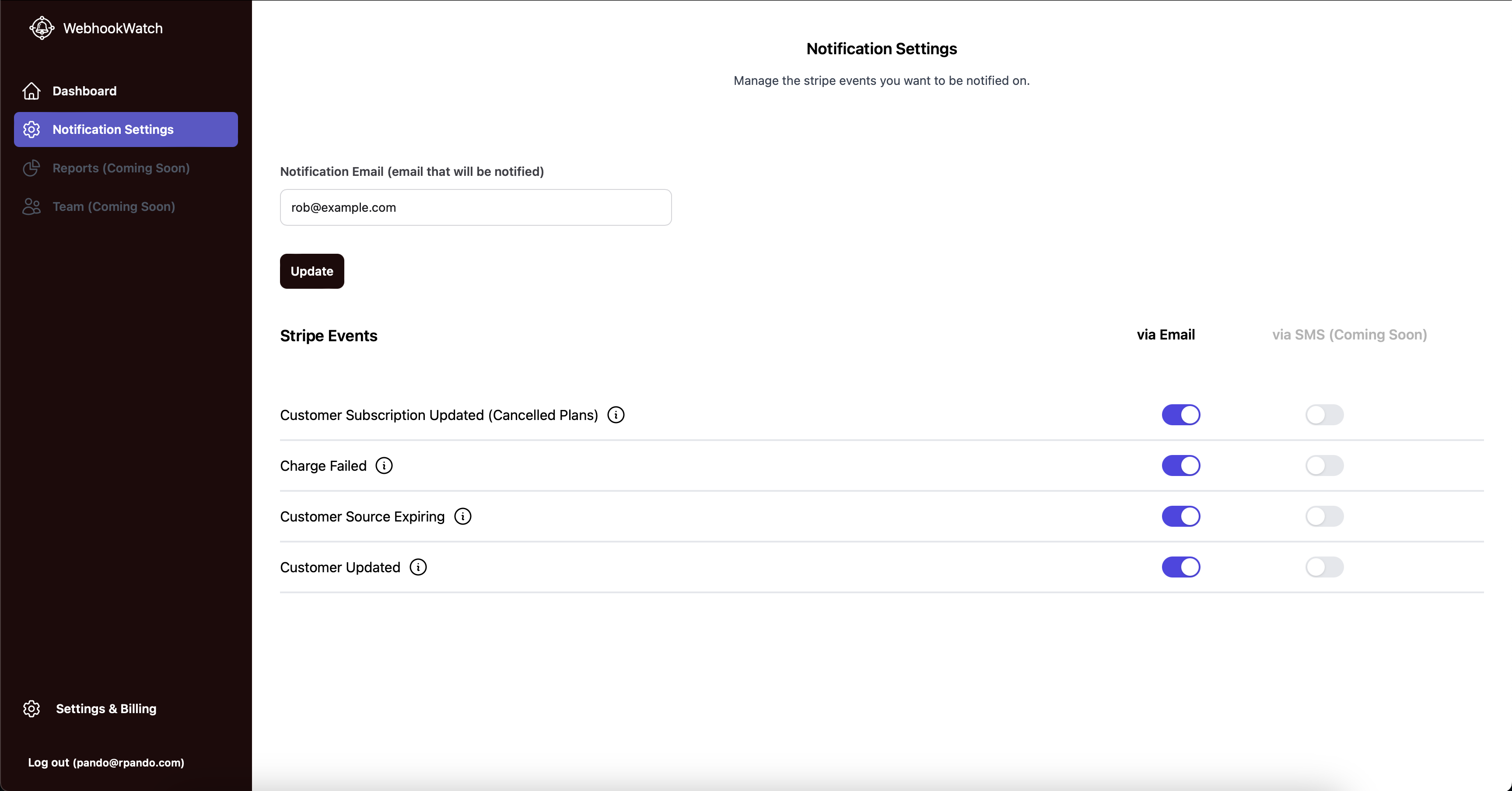Click the Settings & Billing gear icon
Image resolution: width=1512 pixels, height=791 pixels.
click(x=31, y=708)
